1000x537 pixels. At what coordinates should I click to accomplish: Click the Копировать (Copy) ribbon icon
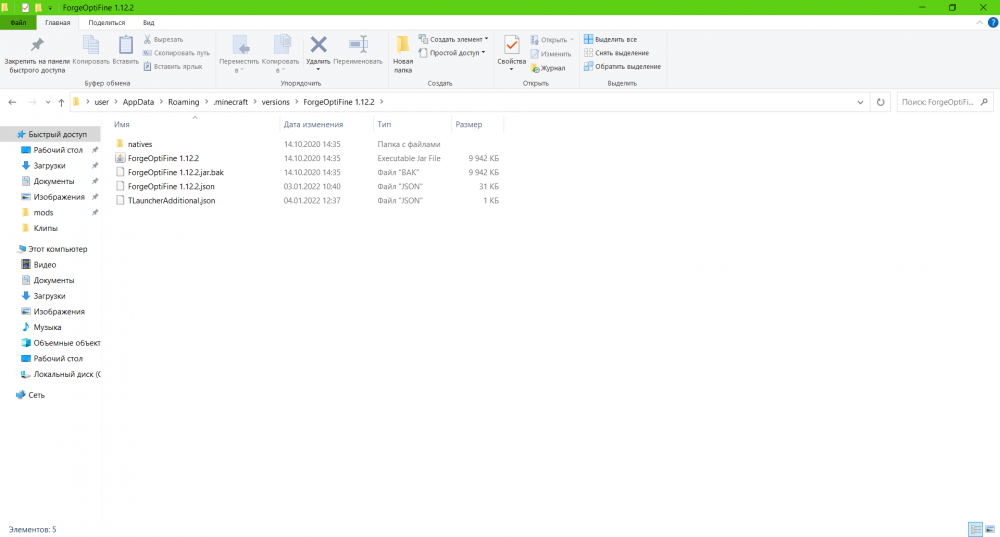(x=91, y=50)
